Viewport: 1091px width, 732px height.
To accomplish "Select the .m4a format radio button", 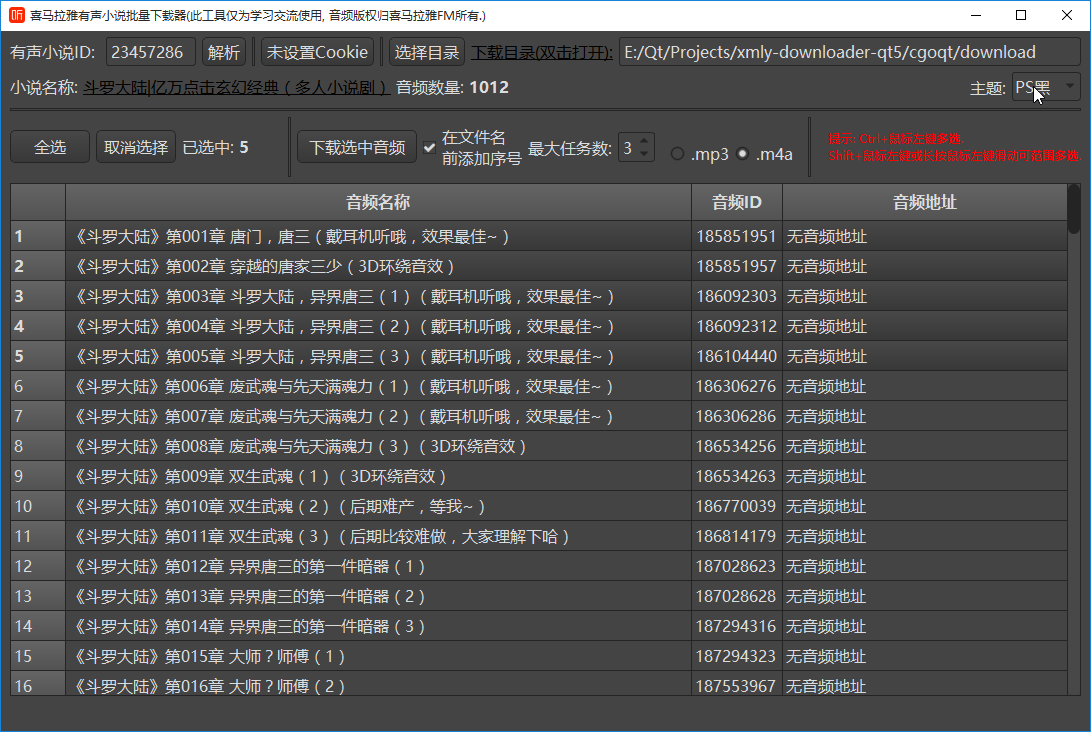I will click(x=742, y=154).
